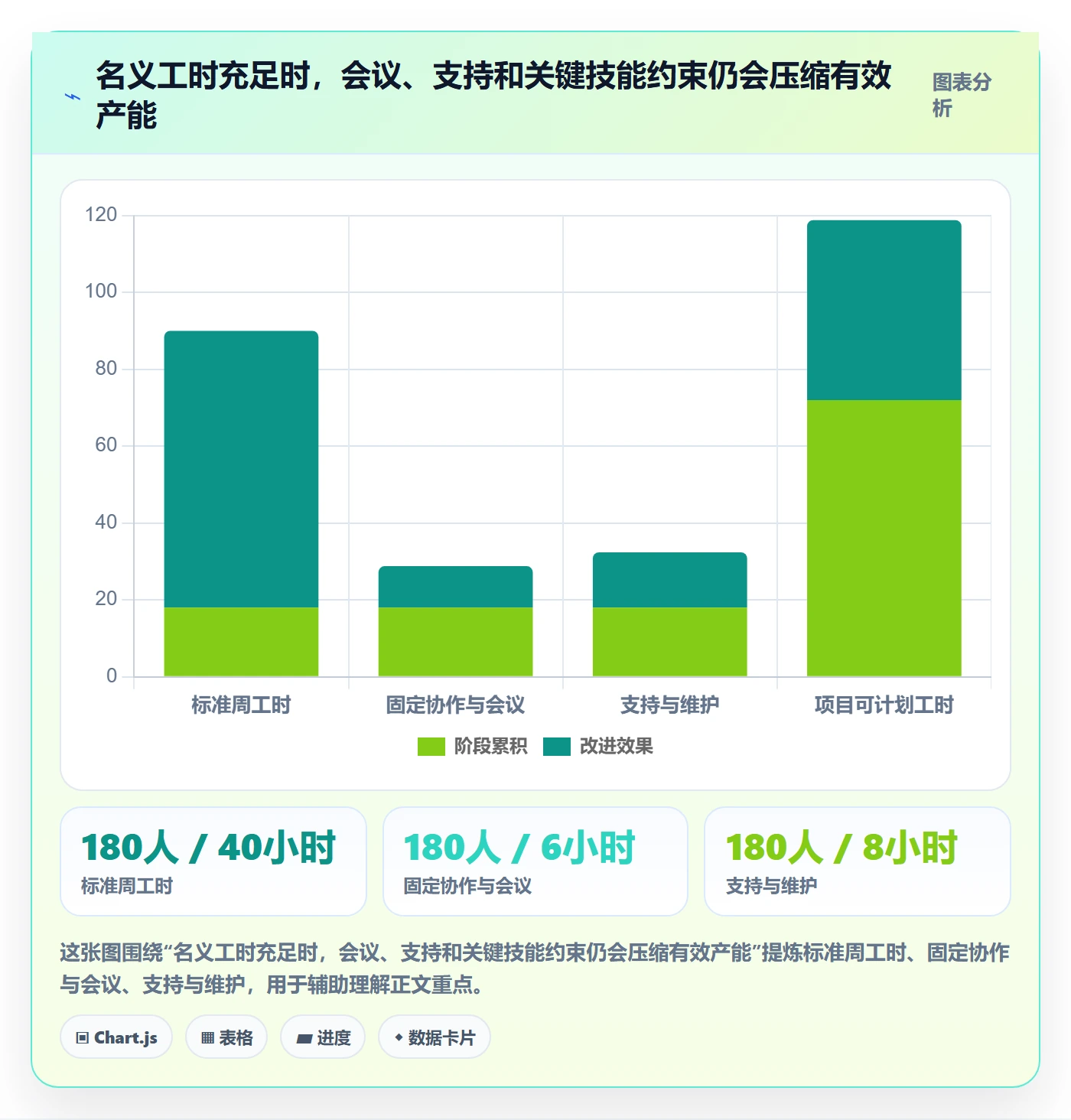The image size is (1071, 1120).
Task: Click the green segment of 固定协作与会议 bar
Action: click(455, 642)
